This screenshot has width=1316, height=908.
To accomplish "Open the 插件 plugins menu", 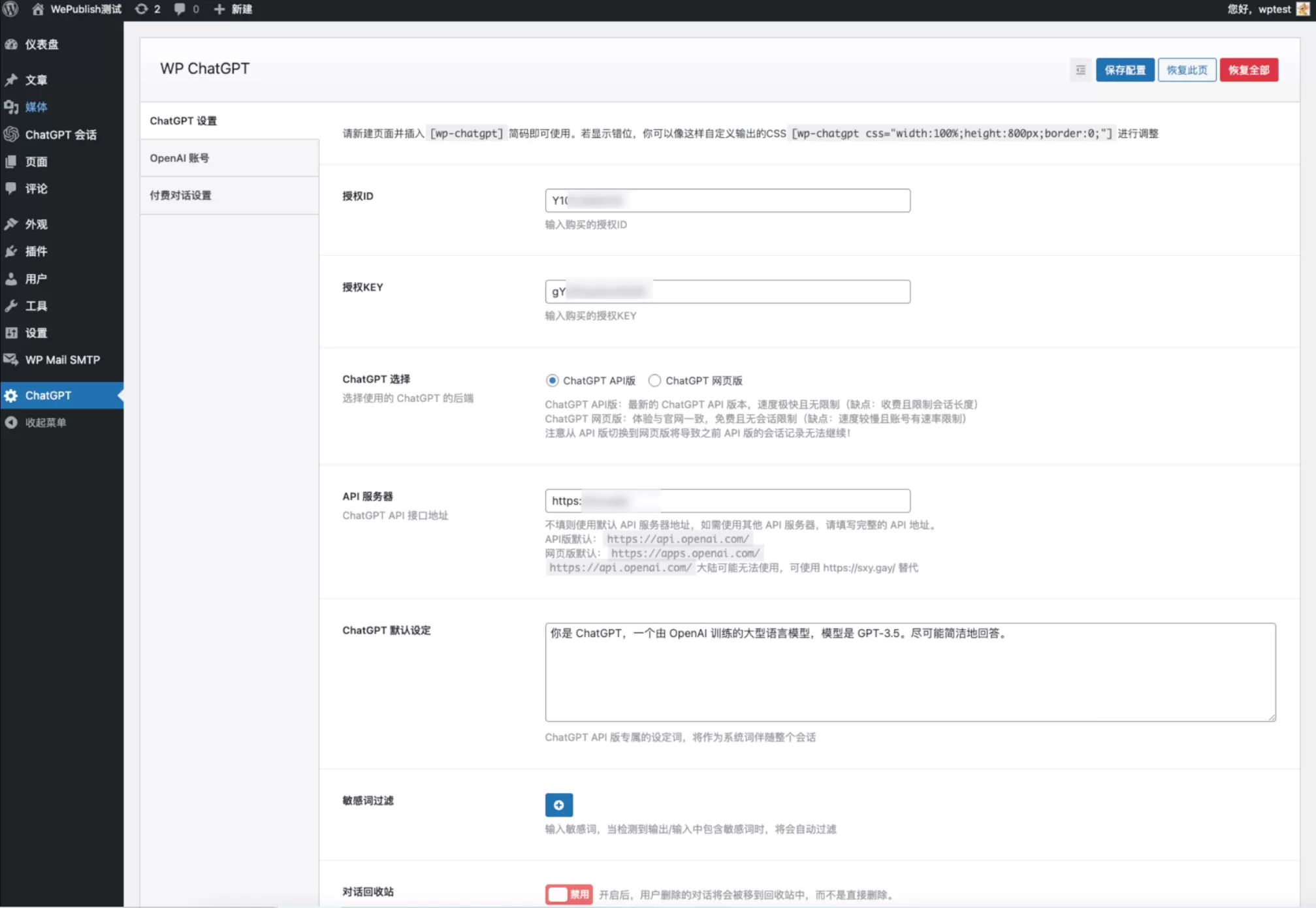I will coord(36,251).
